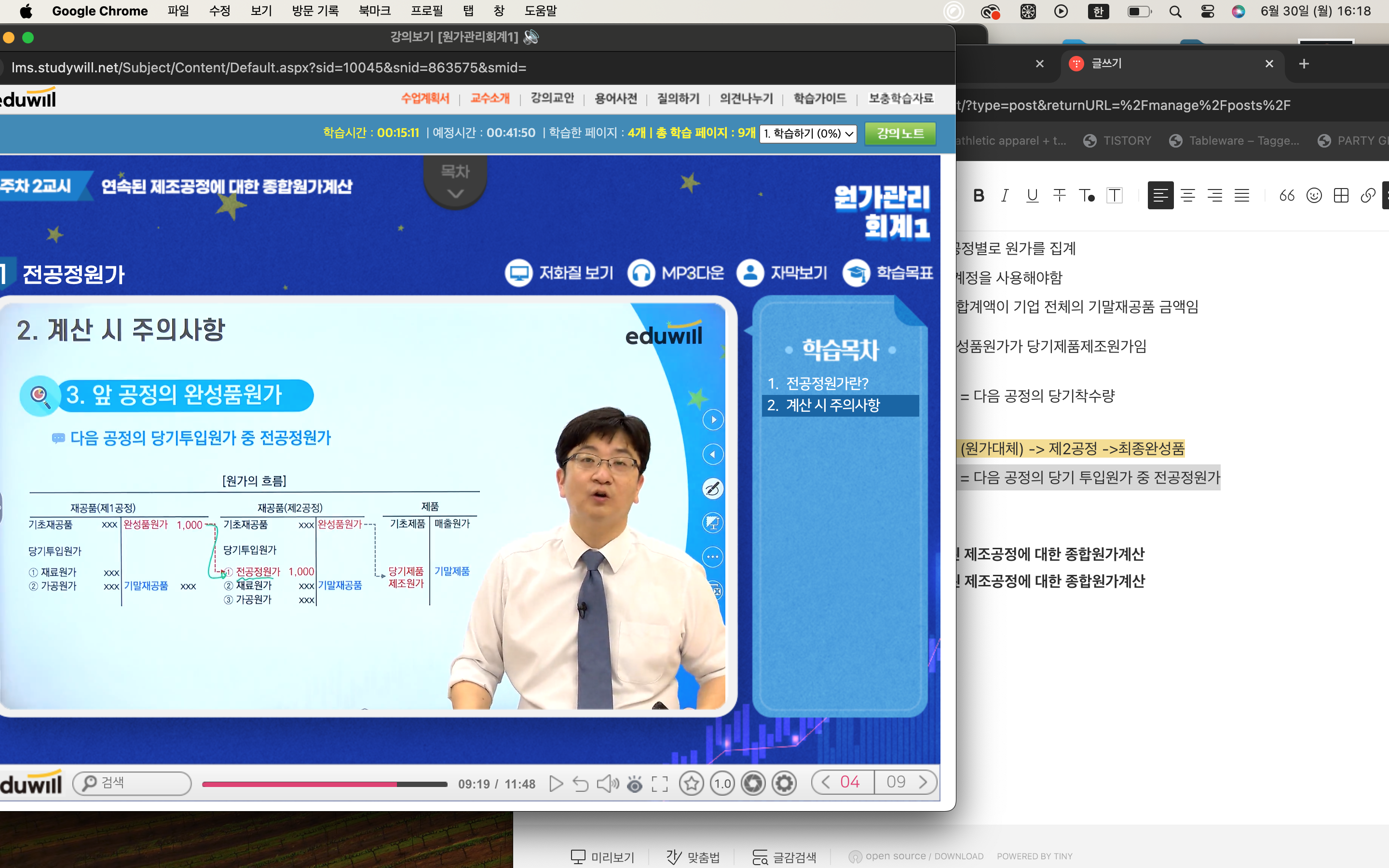Viewport: 1389px width, 868px height.
Task: Open the 북마크 menu in menu bar
Action: pyautogui.click(x=374, y=11)
